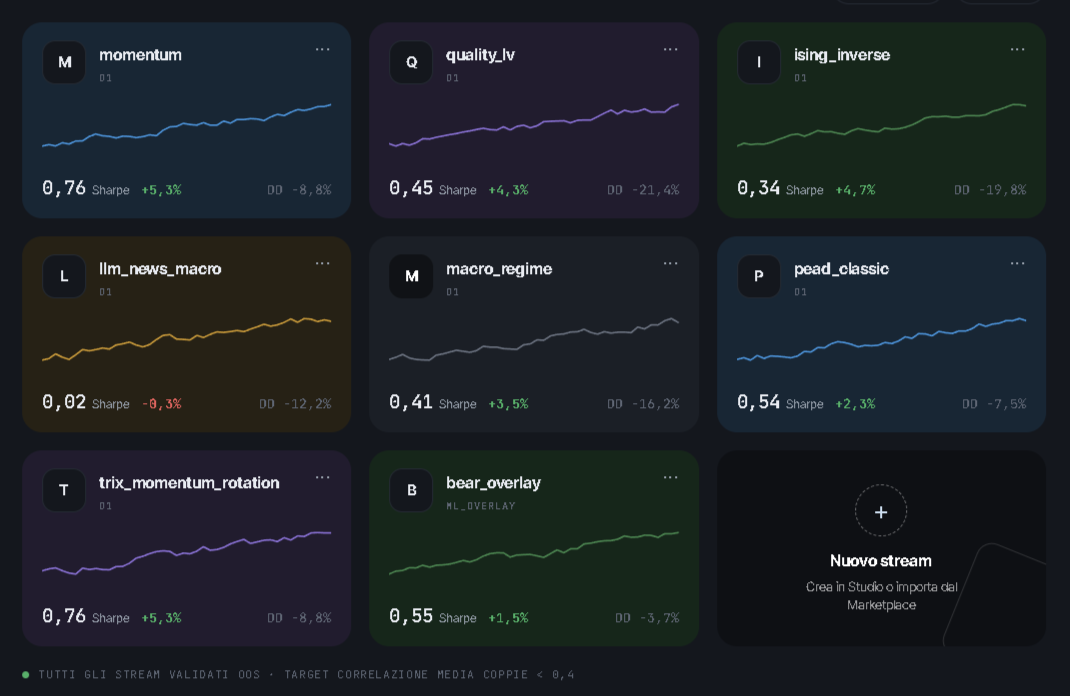Click the DD -19,8% drawdown on ising_inverse
This screenshot has width=1070, height=696.
990,190
